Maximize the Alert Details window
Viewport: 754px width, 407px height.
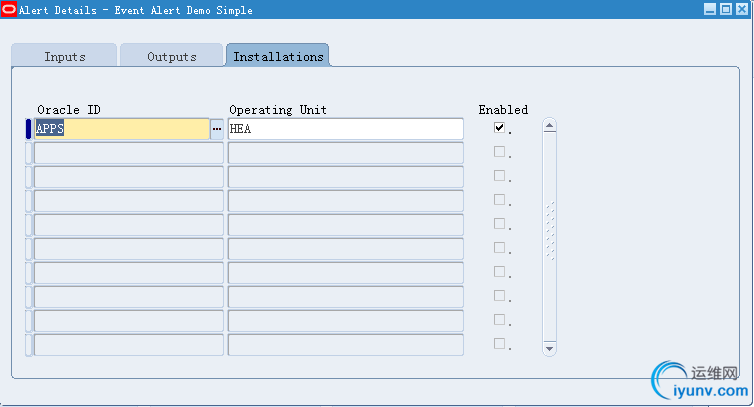(x=725, y=10)
